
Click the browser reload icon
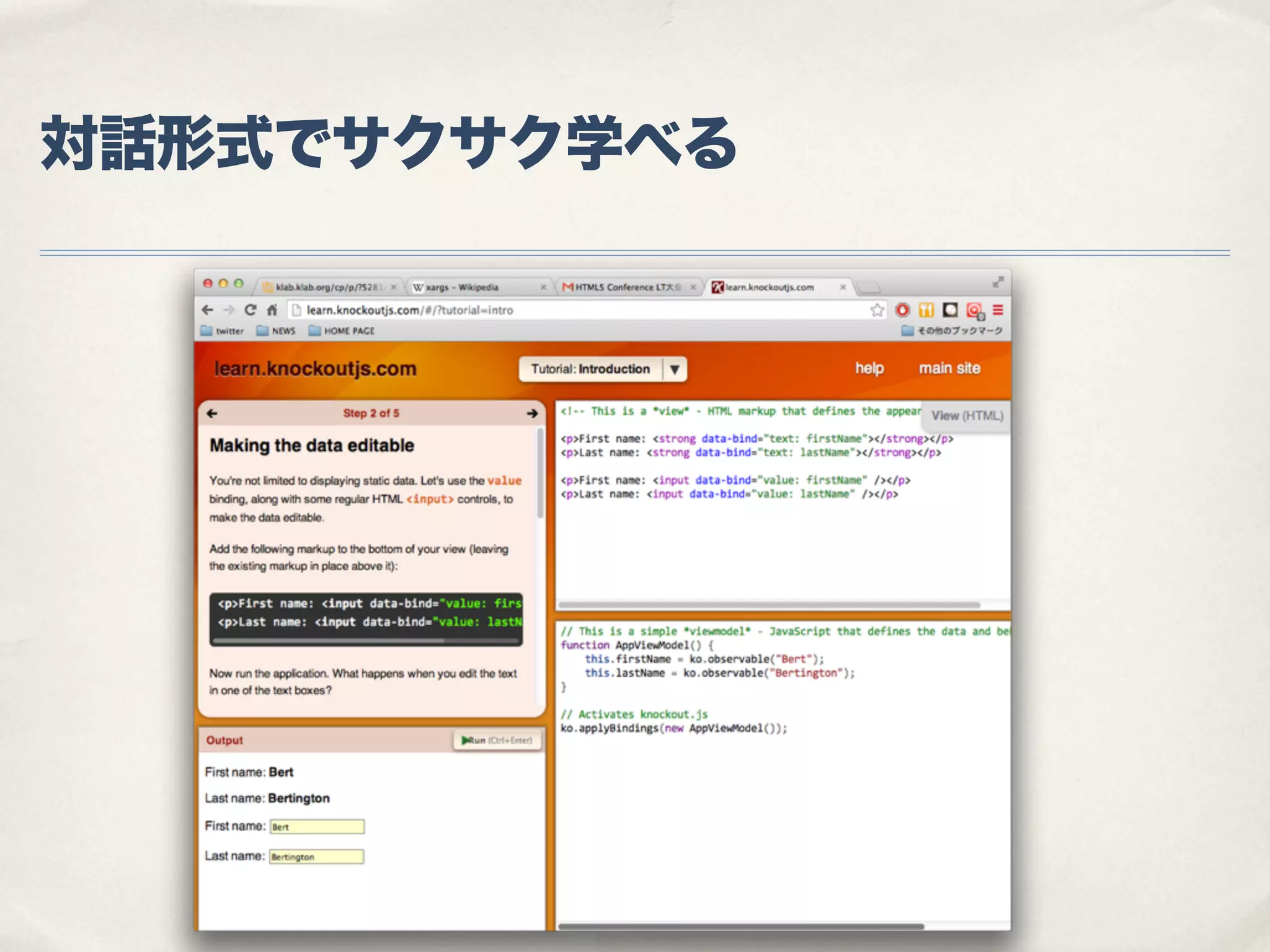(x=251, y=310)
